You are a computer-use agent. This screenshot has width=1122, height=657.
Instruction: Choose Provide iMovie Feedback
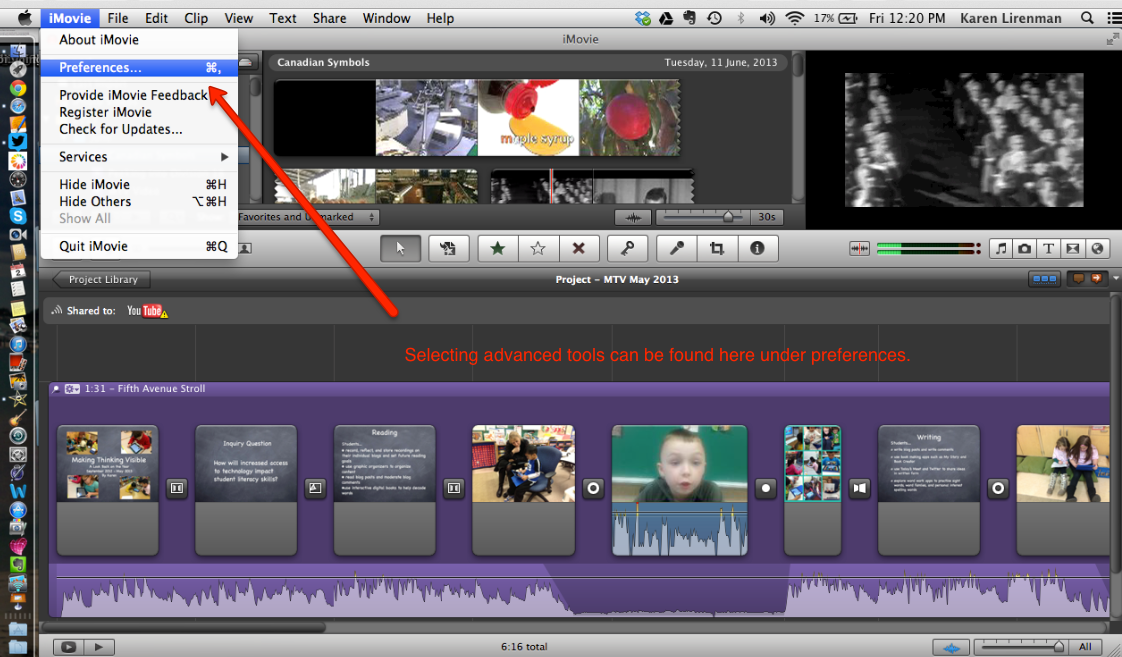pyautogui.click(x=139, y=95)
